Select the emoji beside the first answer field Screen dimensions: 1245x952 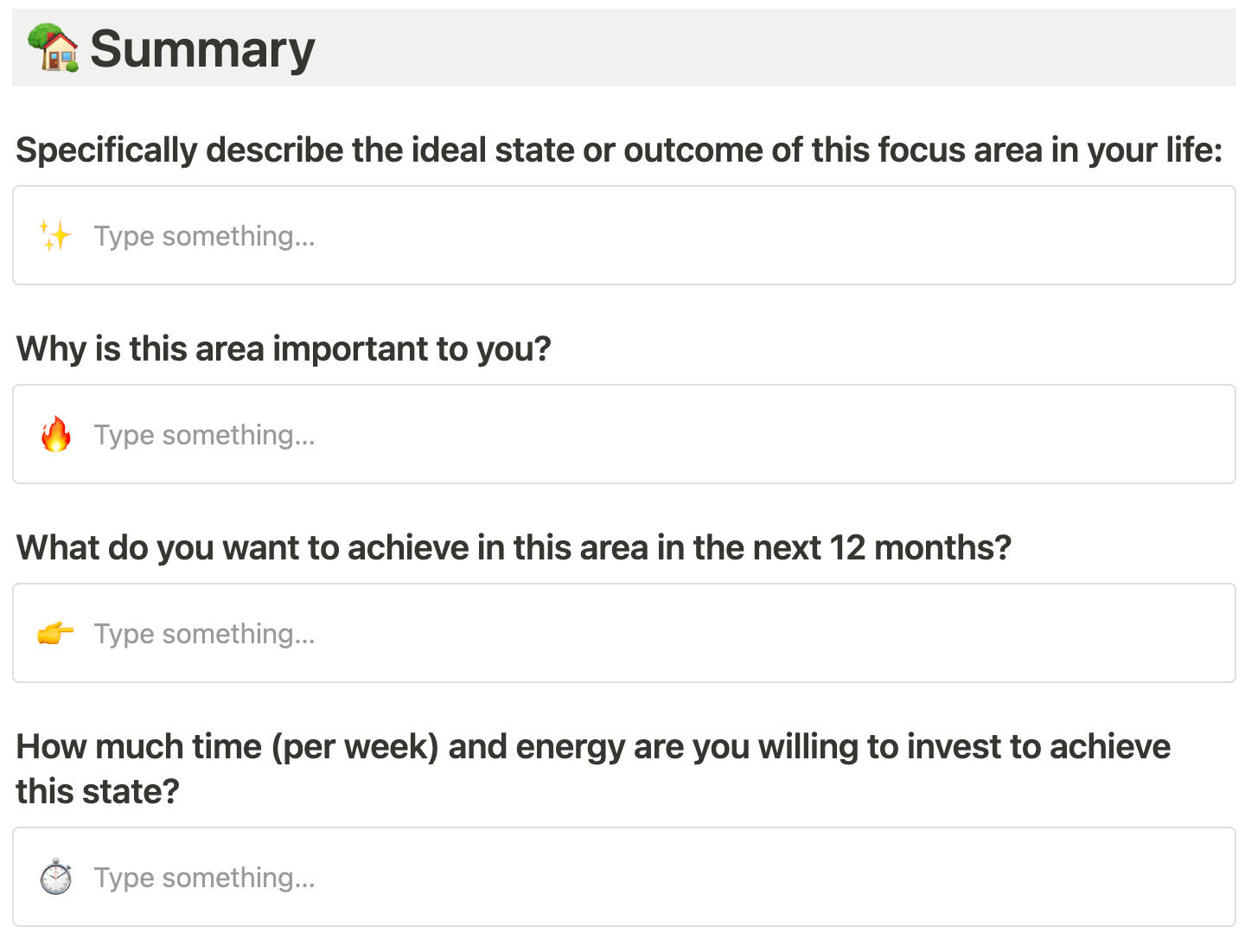(x=54, y=235)
